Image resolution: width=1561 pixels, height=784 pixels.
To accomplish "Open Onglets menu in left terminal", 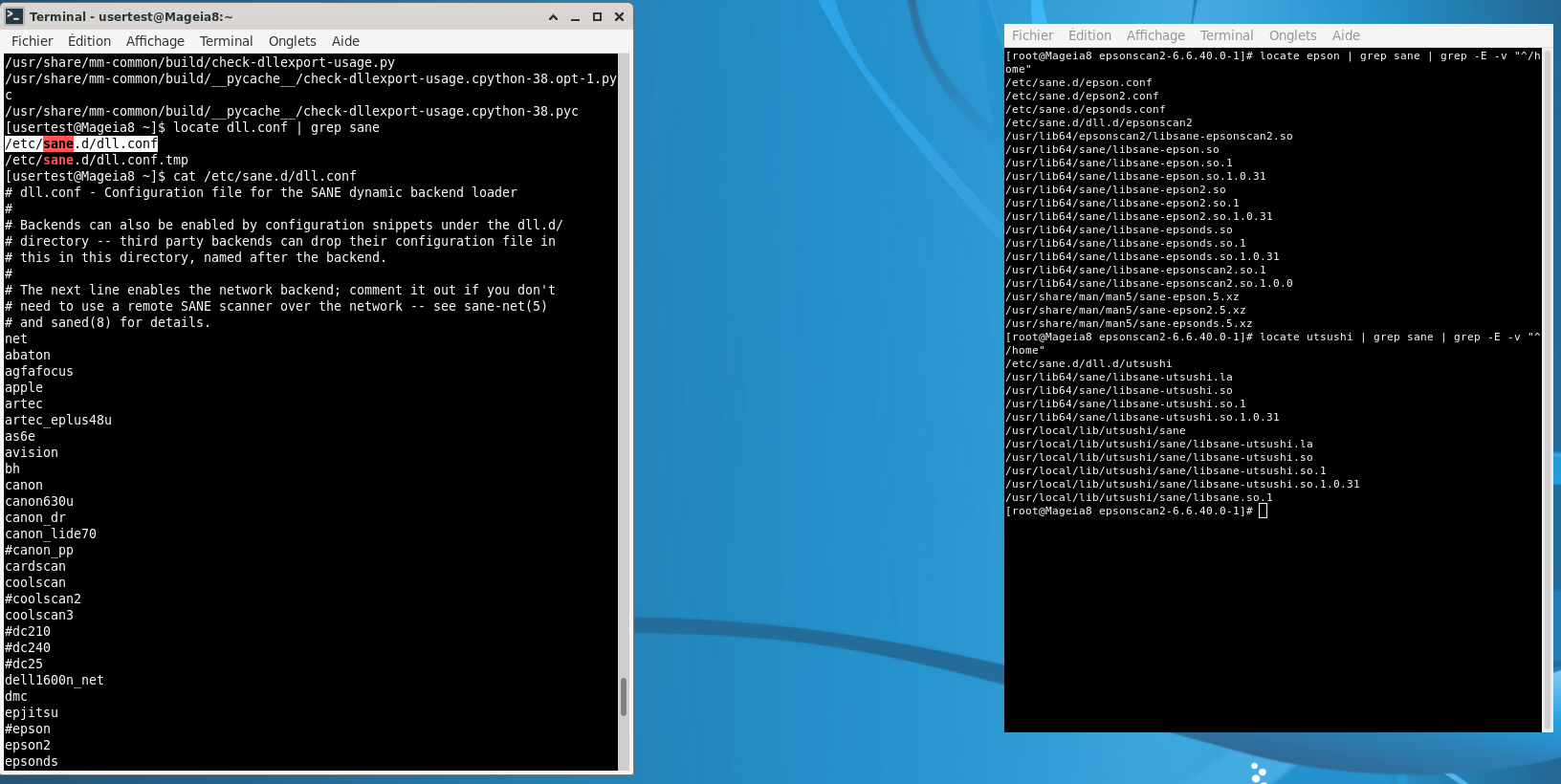I will 292,41.
